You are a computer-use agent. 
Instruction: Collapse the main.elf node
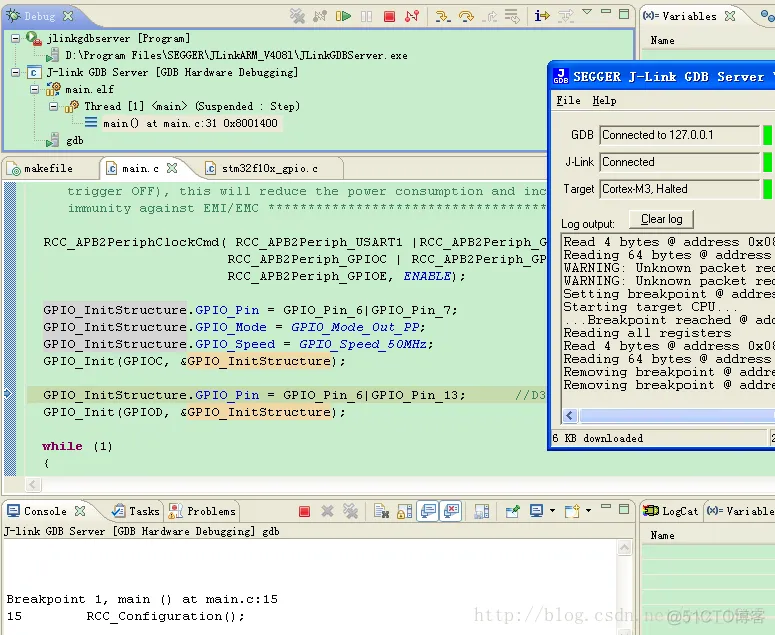click(34, 89)
